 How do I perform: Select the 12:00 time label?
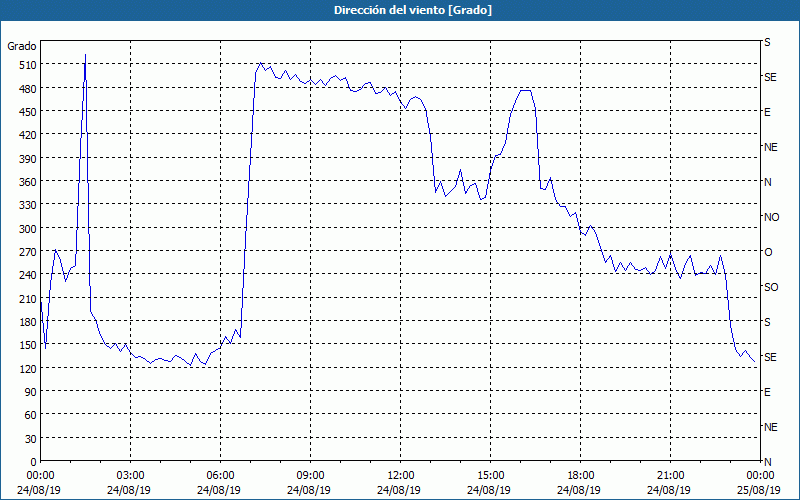(x=401, y=476)
